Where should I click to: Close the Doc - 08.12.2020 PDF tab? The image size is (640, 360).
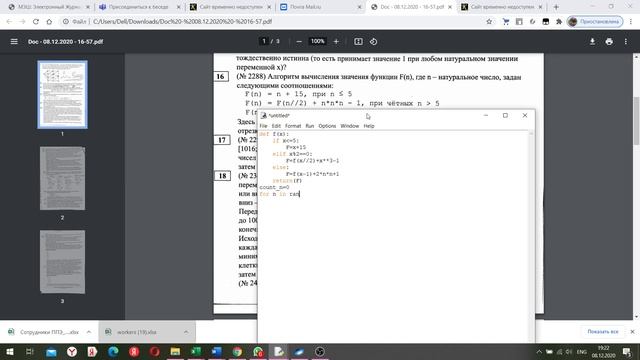click(450, 7)
